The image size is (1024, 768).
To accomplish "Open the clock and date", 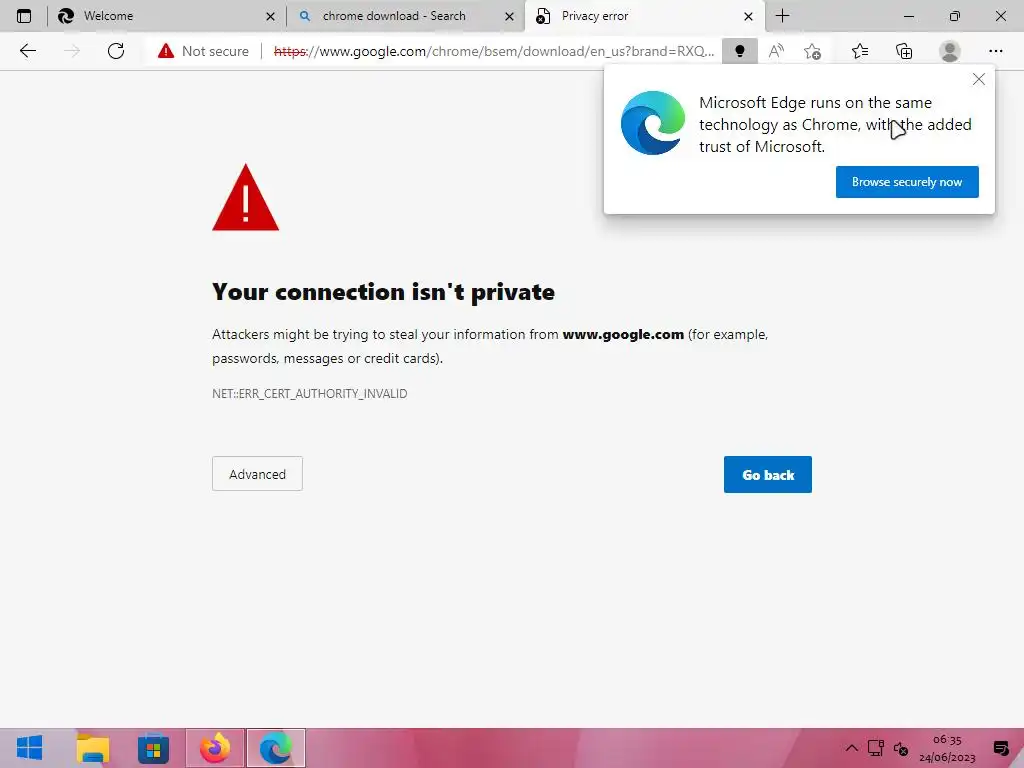I will pyautogui.click(x=947, y=748).
